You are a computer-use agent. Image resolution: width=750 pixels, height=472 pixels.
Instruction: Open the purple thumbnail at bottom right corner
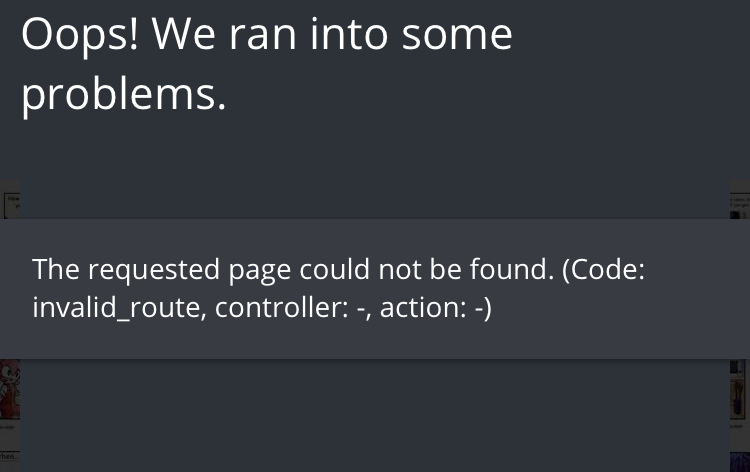[x=739, y=461]
